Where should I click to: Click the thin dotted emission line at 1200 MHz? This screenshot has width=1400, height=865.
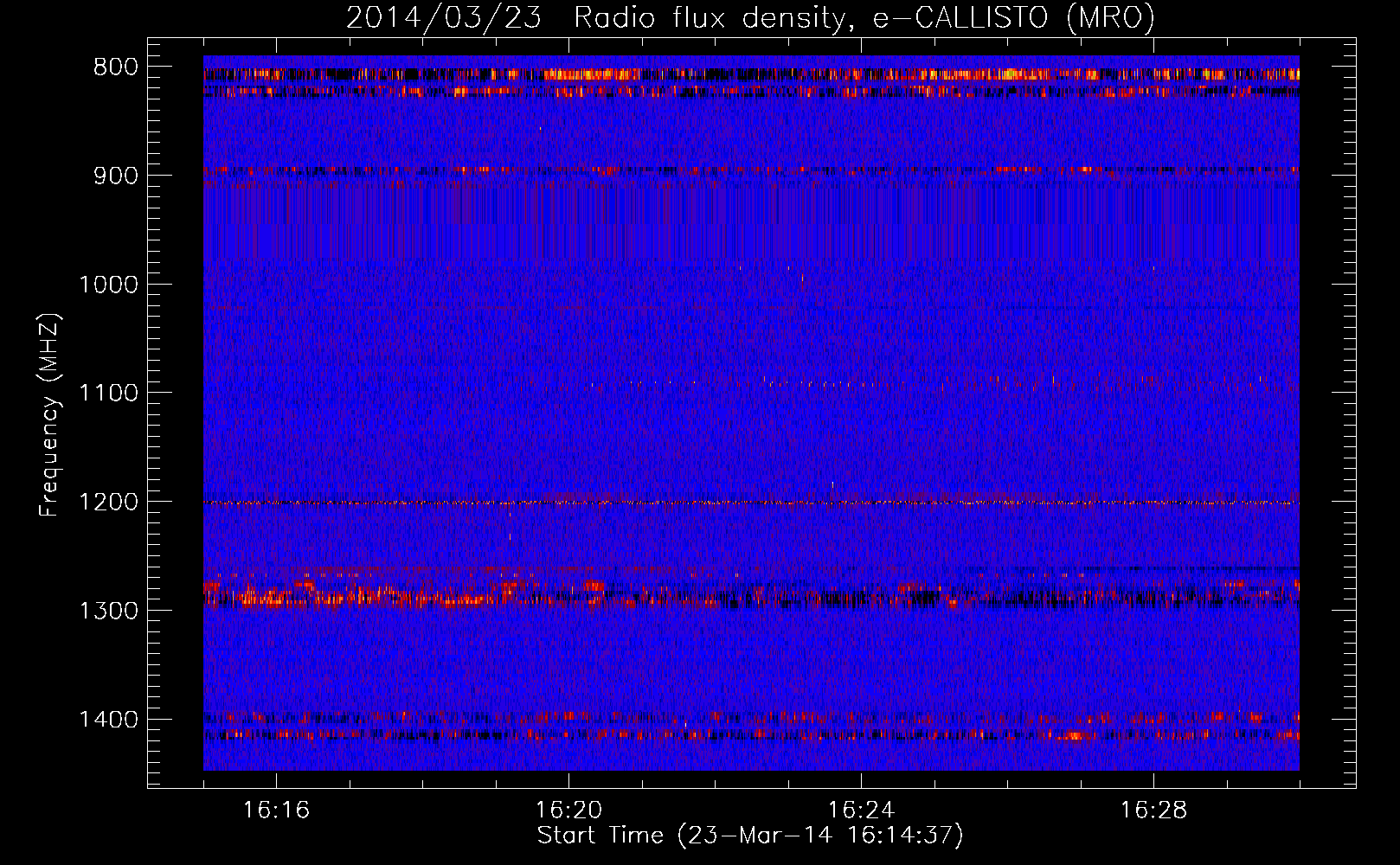[x=751, y=503]
